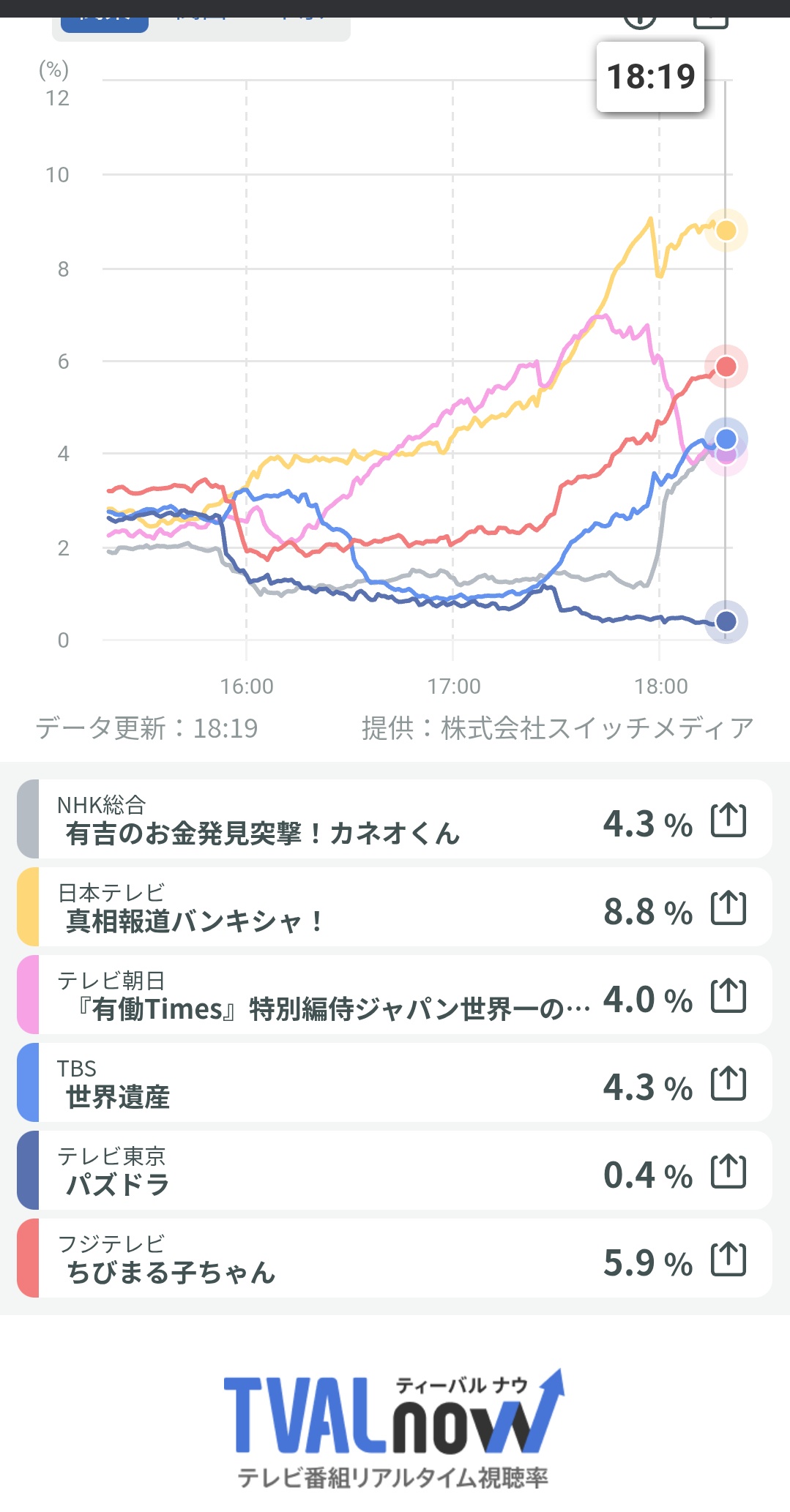Screen dimensions: 790x1512
Task: Share the テレビ東京 パズドラ rating
Action: tap(728, 1171)
